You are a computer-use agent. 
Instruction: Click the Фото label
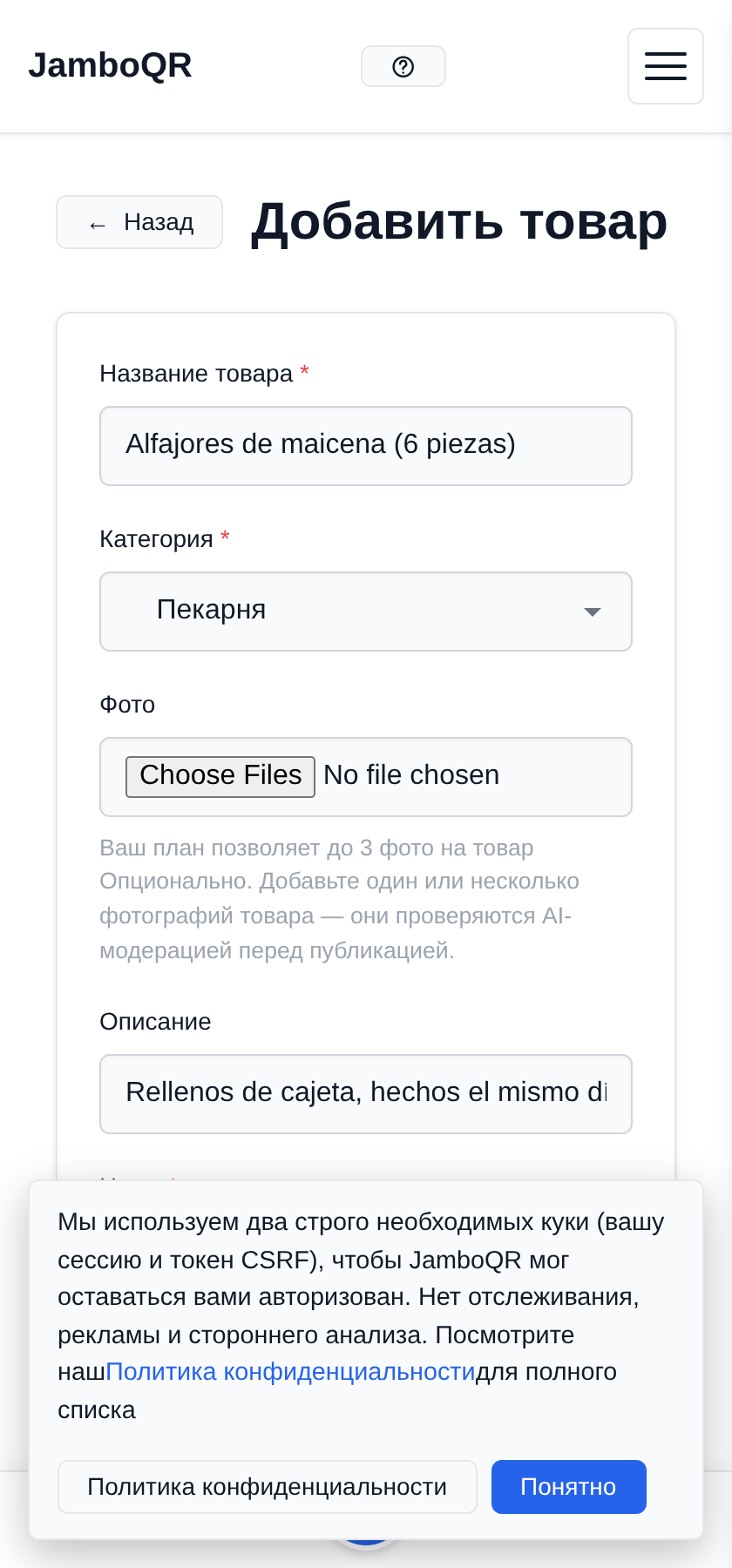(127, 705)
